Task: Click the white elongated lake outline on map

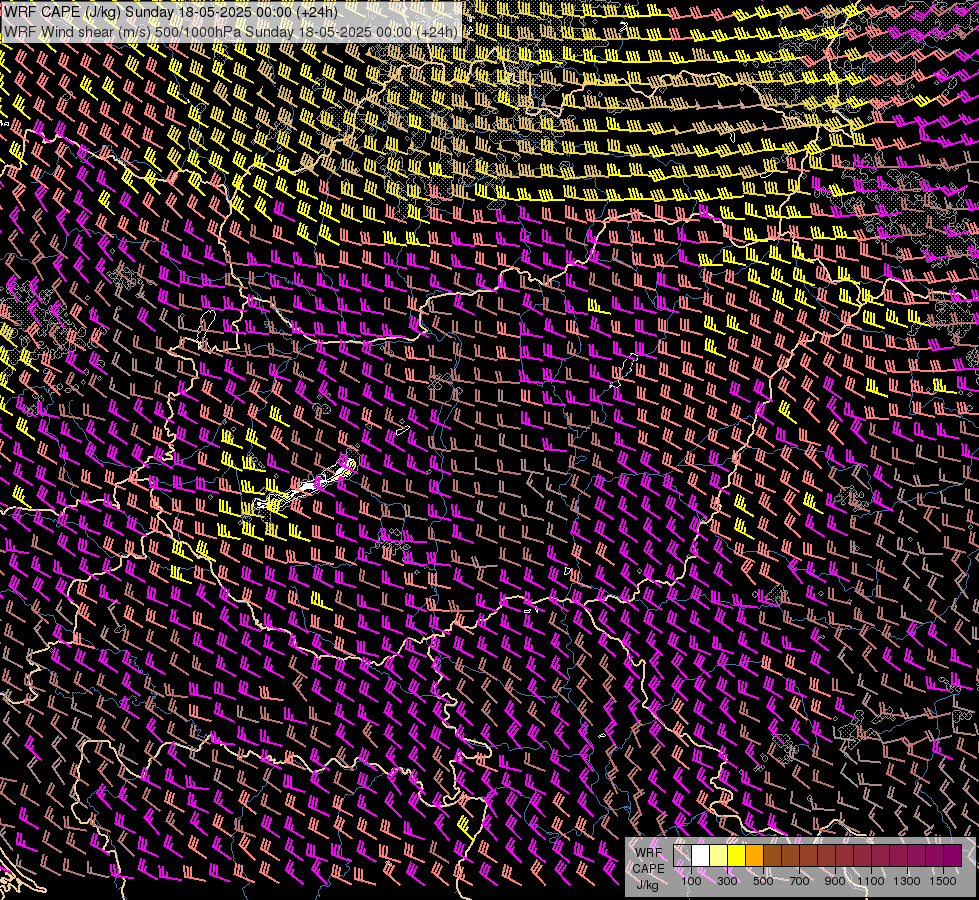Action: click(306, 485)
